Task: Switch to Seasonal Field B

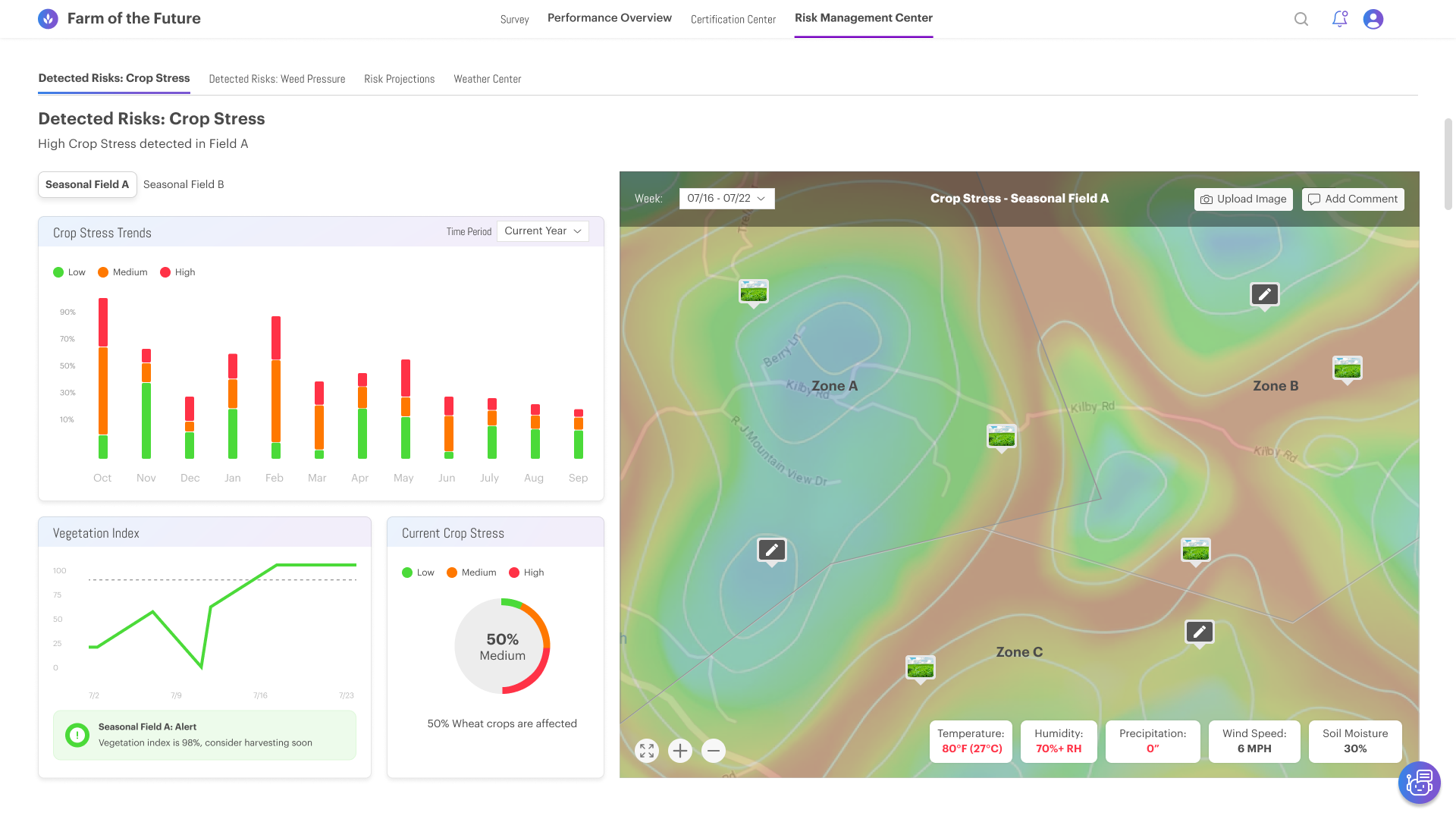Action: click(184, 184)
